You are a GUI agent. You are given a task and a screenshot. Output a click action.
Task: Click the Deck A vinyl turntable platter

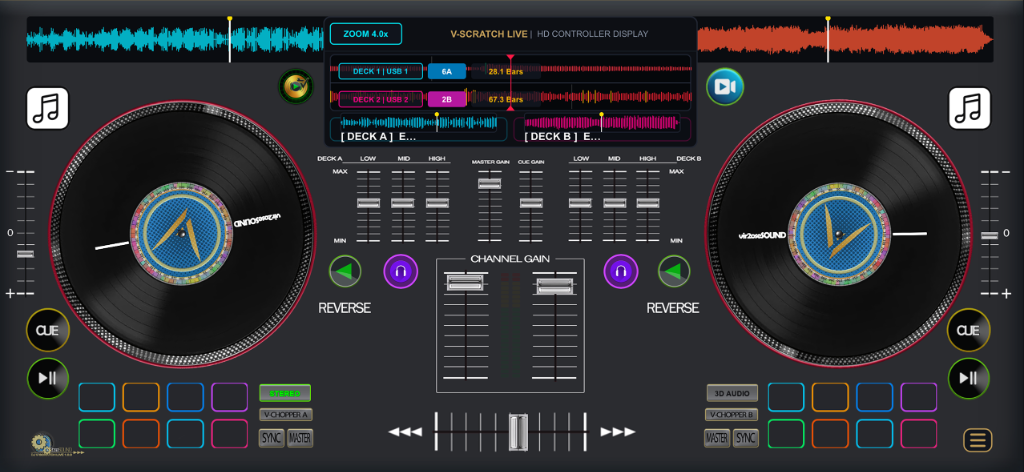click(x=182, y=234)
